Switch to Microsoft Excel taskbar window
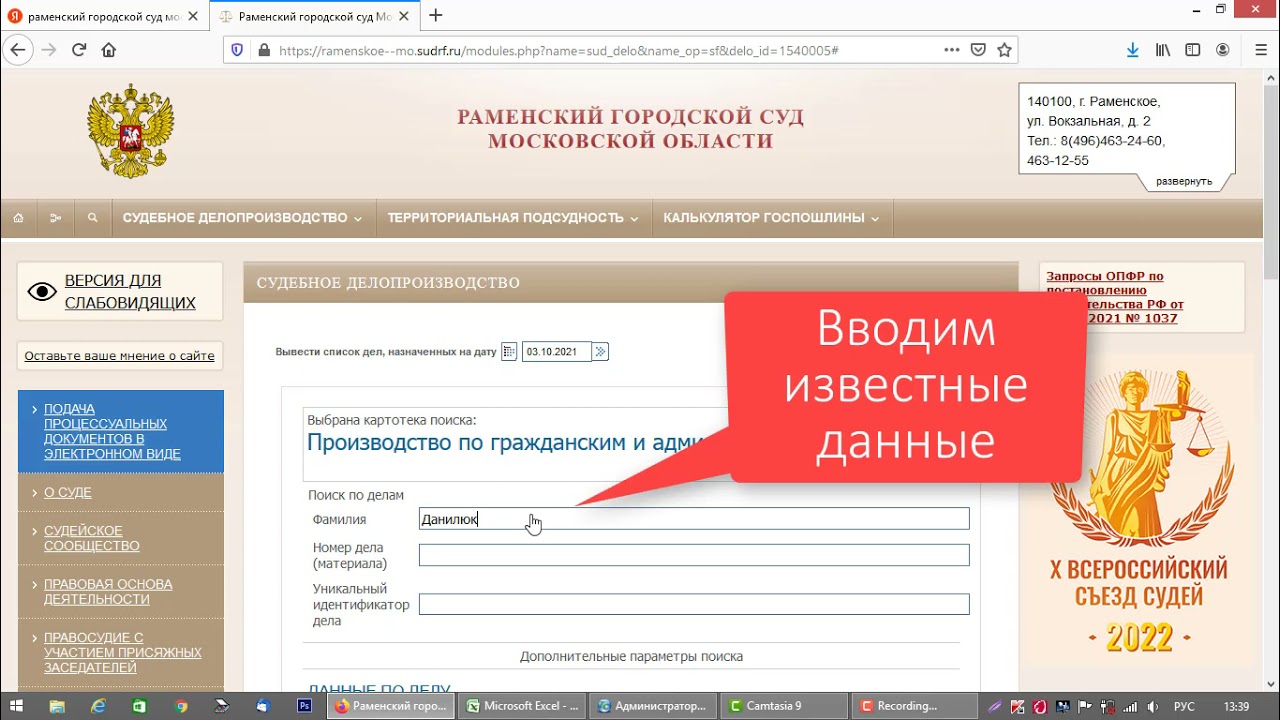1280x720 pixels. pyautogui.click(x=523, y=706)
